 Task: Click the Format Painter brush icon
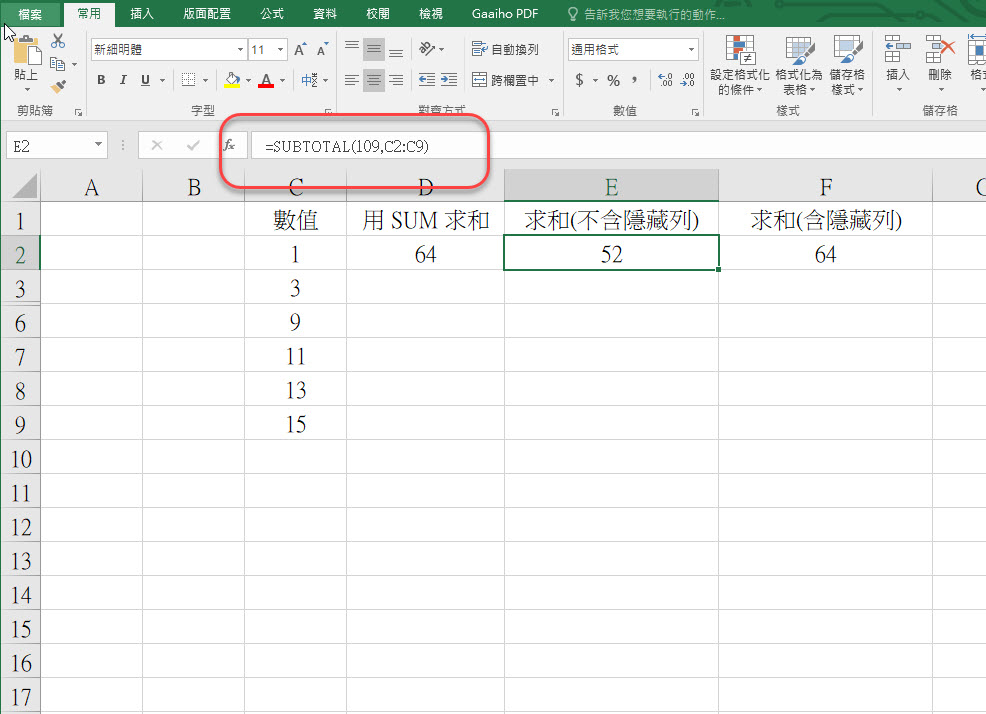(58, 87)
